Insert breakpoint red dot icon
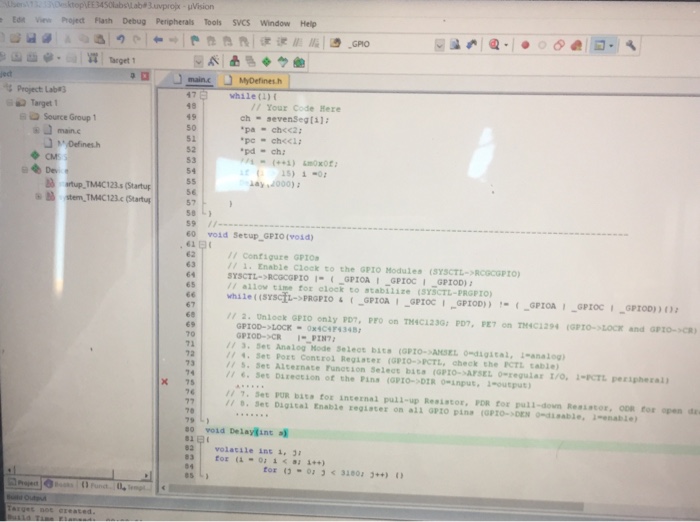 (525, 45)
